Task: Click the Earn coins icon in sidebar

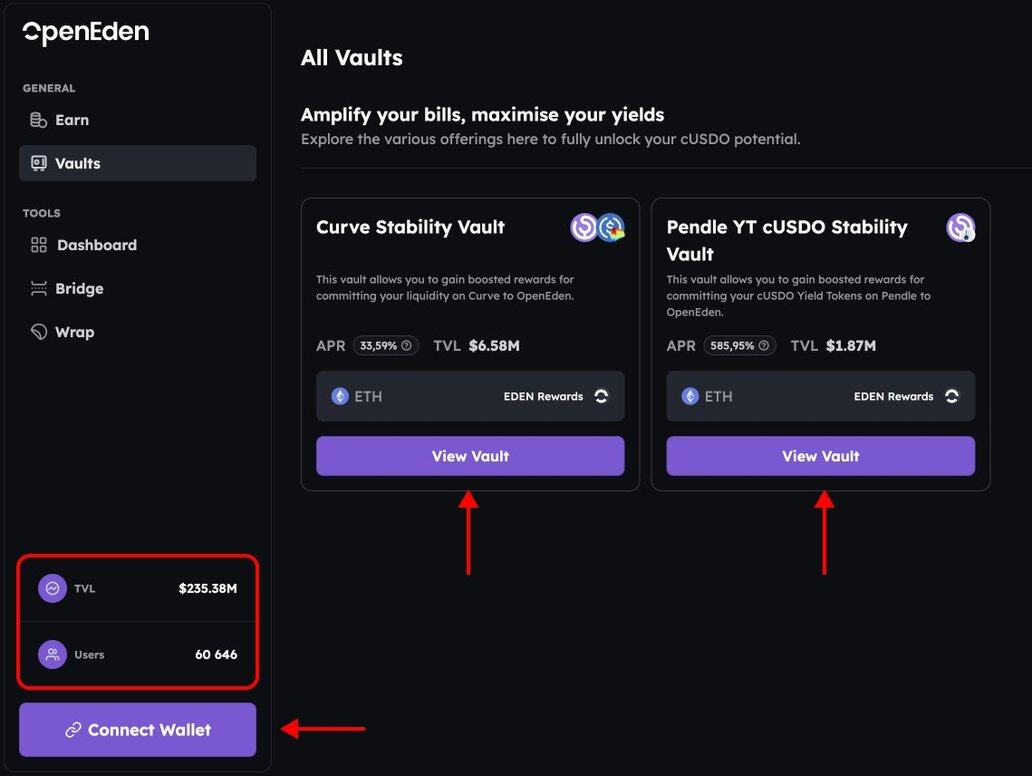Action: click(x=38, y=120)
